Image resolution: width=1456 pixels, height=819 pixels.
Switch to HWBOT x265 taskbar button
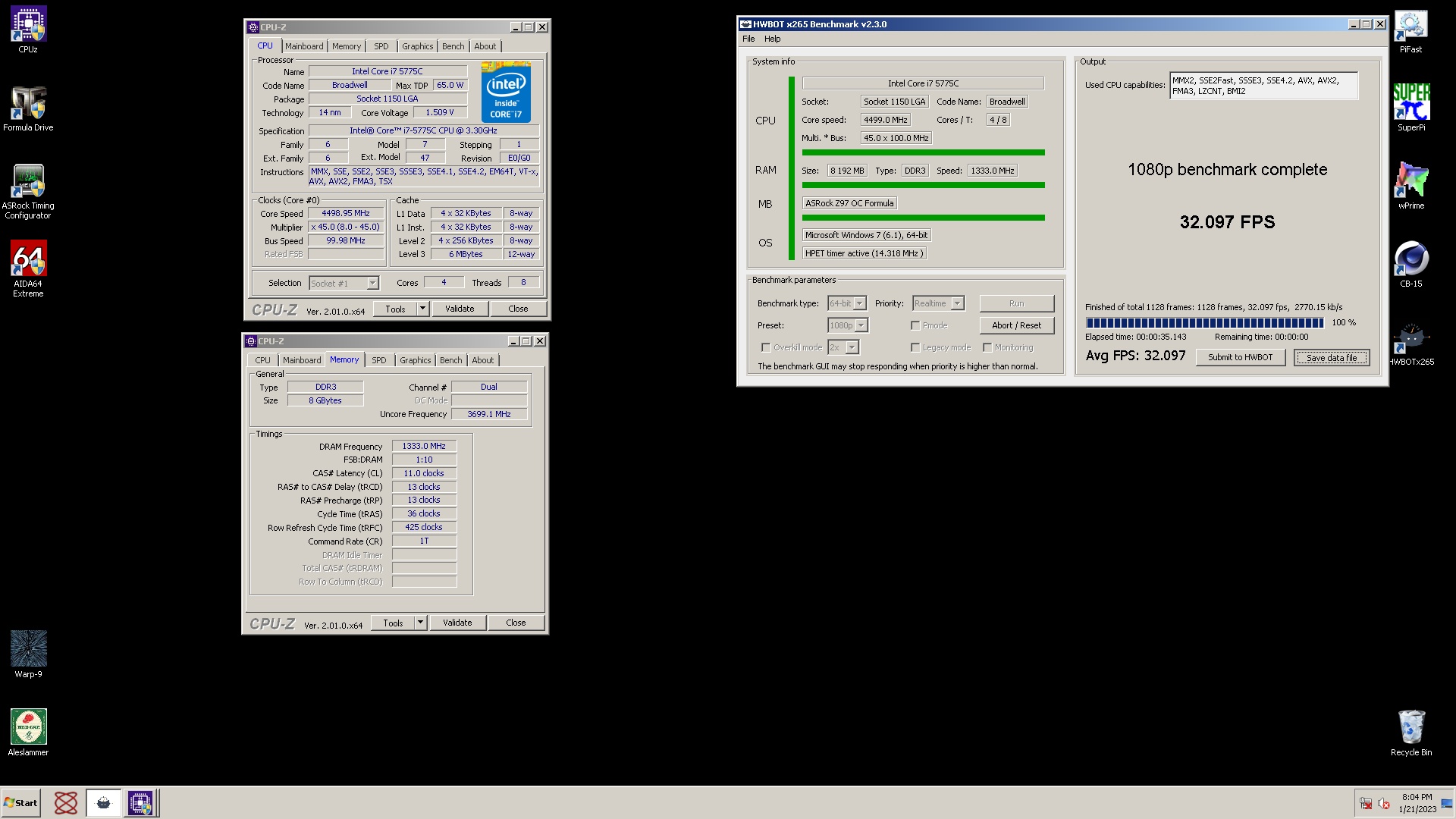pos(103,802)
